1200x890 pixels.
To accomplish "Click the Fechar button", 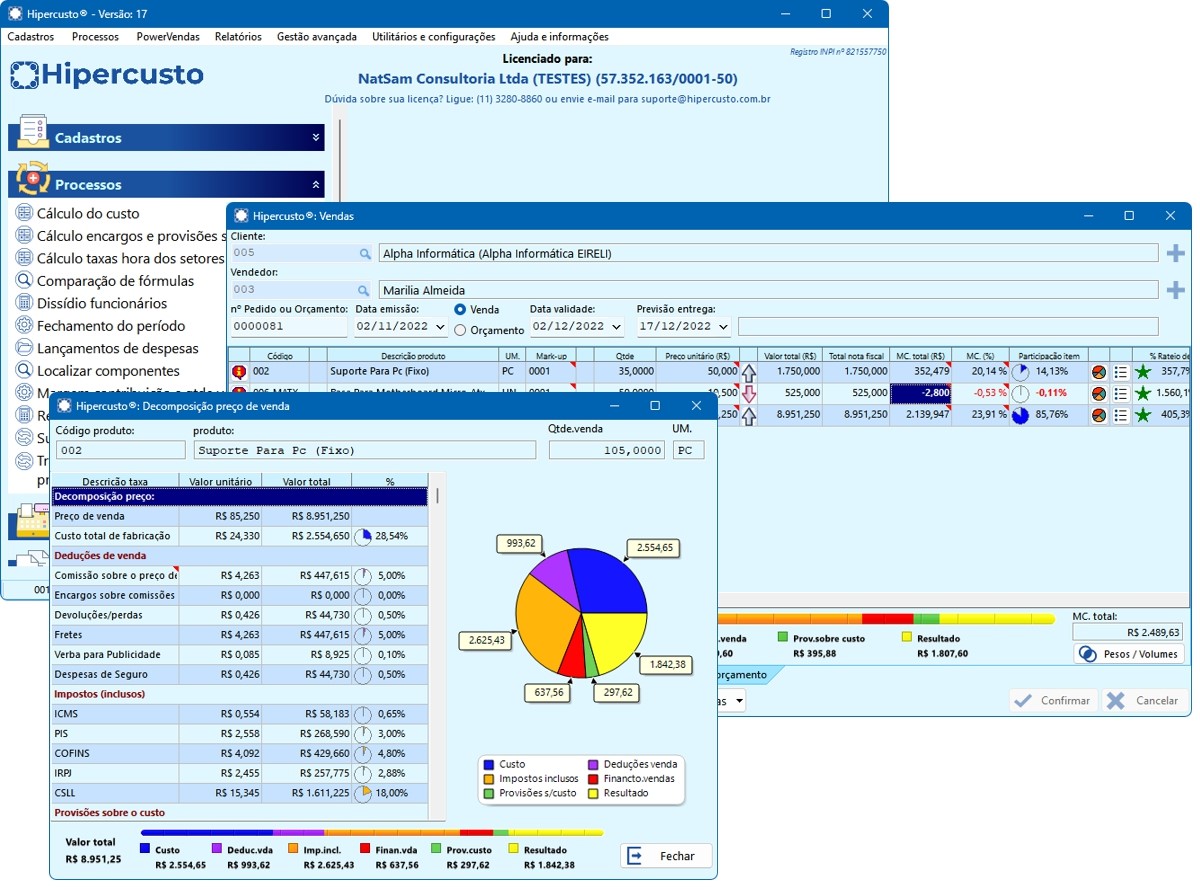I will pyautogui.click(x=665, y=856).
